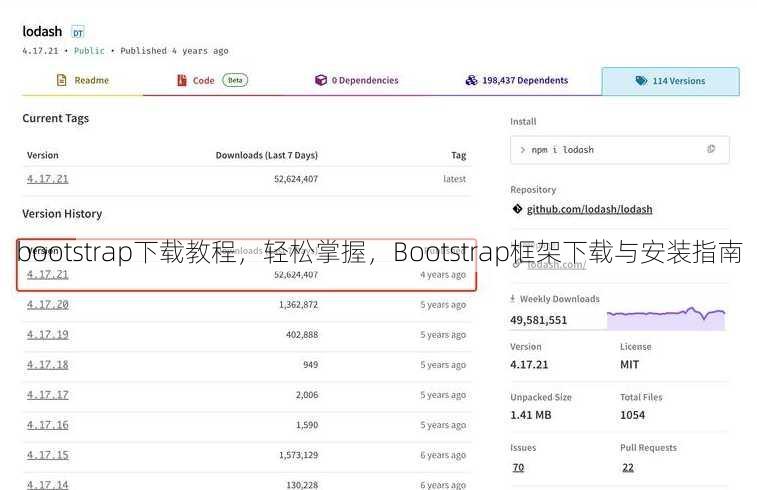Open the Readme tab
The height and width of the screenshot is (490, 757).
[x=83, y=80]
